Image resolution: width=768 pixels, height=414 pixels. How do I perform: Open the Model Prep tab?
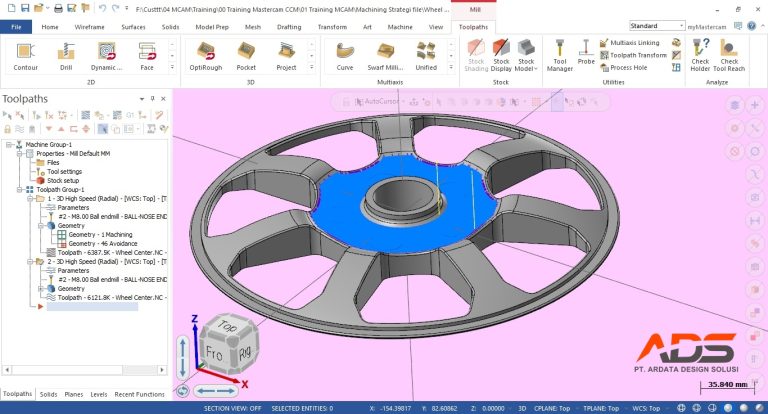[x=212, y=27]
